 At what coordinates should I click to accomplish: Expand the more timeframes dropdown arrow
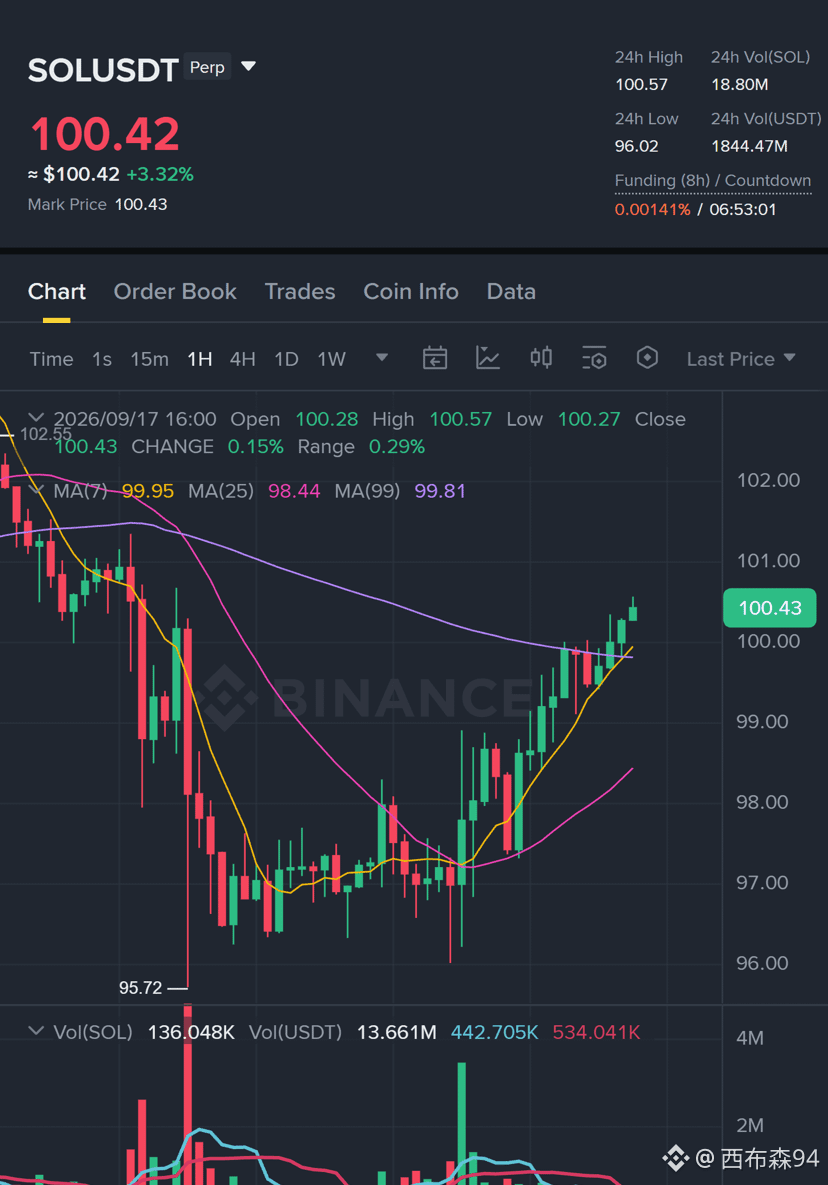coord(382,357)
